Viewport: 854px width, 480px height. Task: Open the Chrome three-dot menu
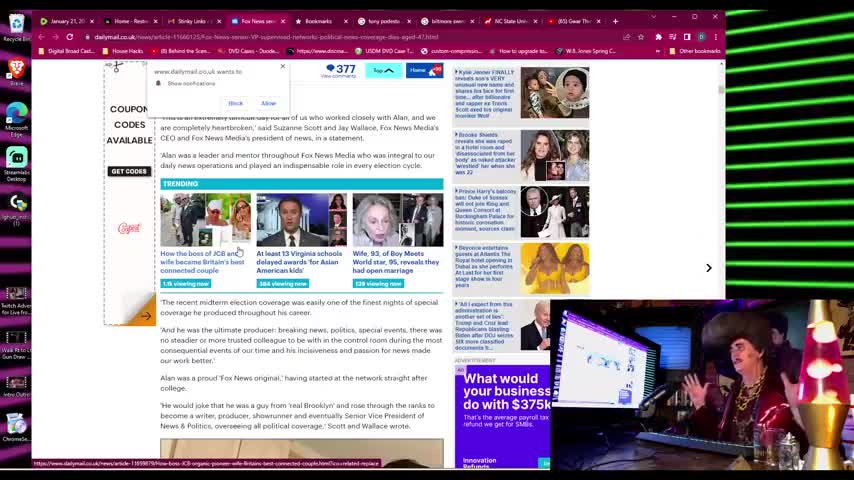(x=716, y=37)
